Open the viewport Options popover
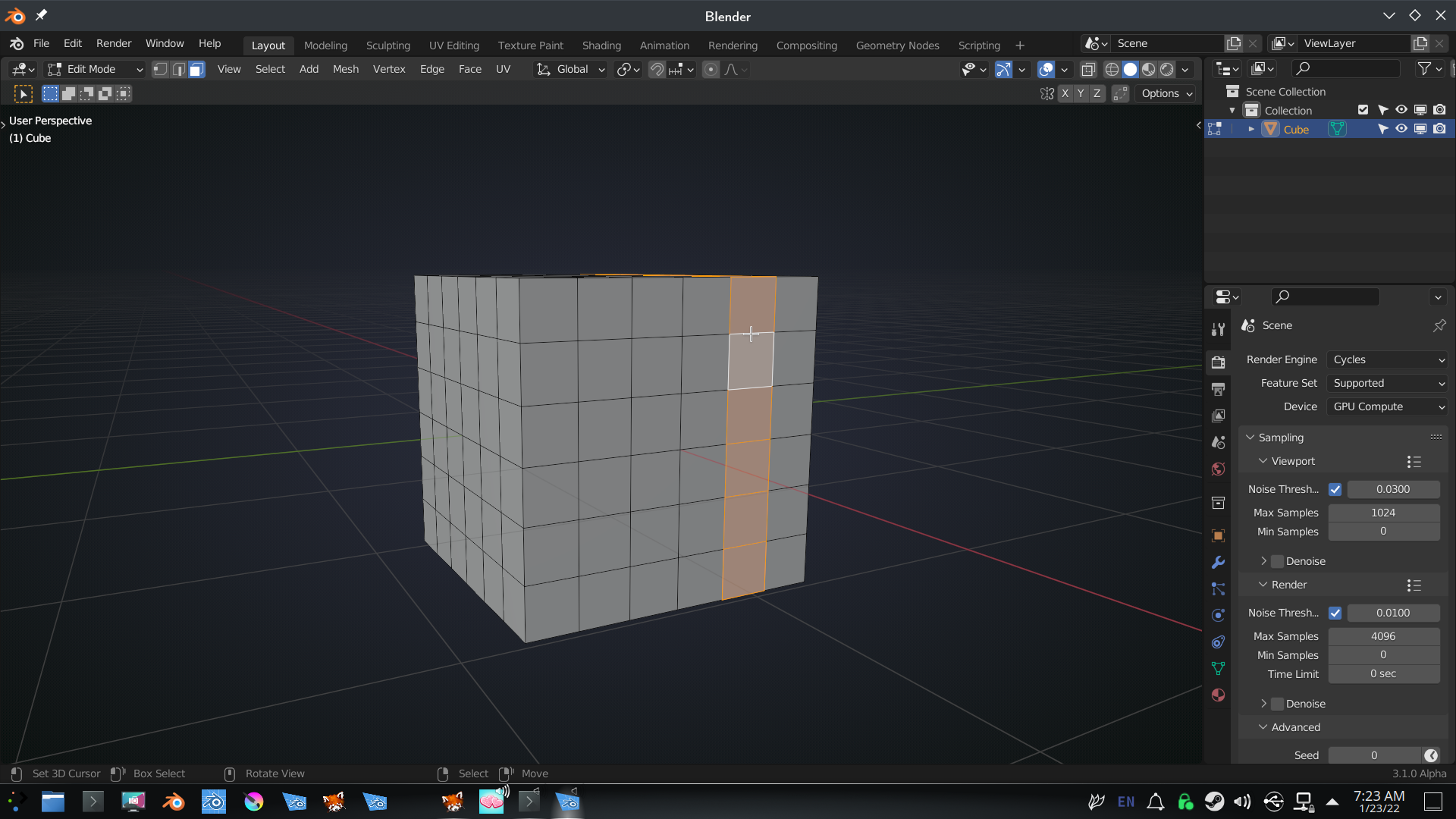The height and width of the screenshot is (819, 1456). (x=1166, y=93)
